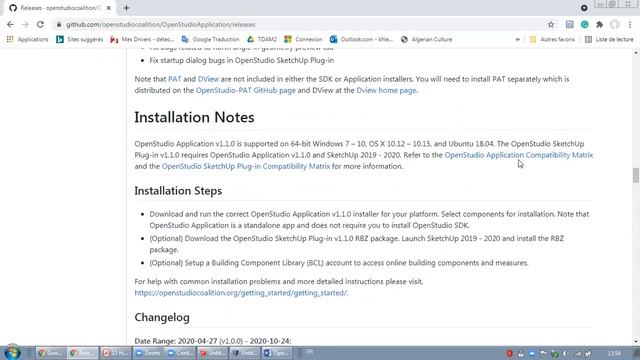Click the red tray notification icon

(509, 353)
